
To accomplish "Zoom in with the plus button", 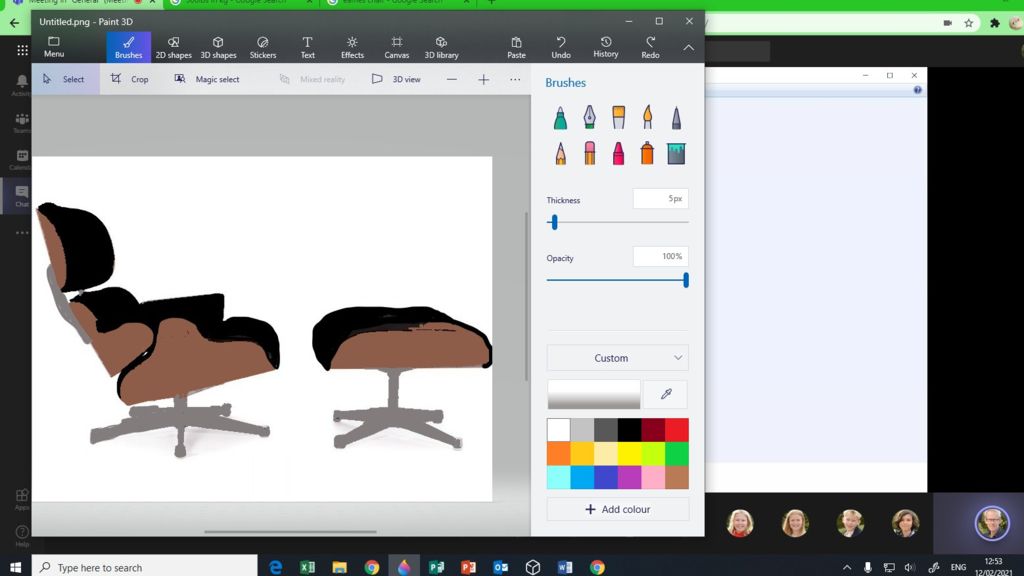I will [483, 80].
